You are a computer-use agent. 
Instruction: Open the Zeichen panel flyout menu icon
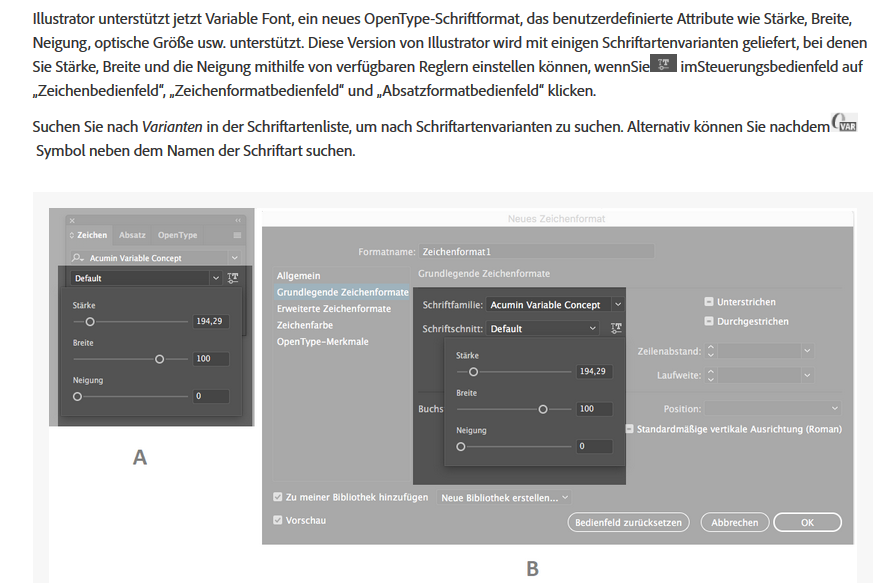point(237,233)
